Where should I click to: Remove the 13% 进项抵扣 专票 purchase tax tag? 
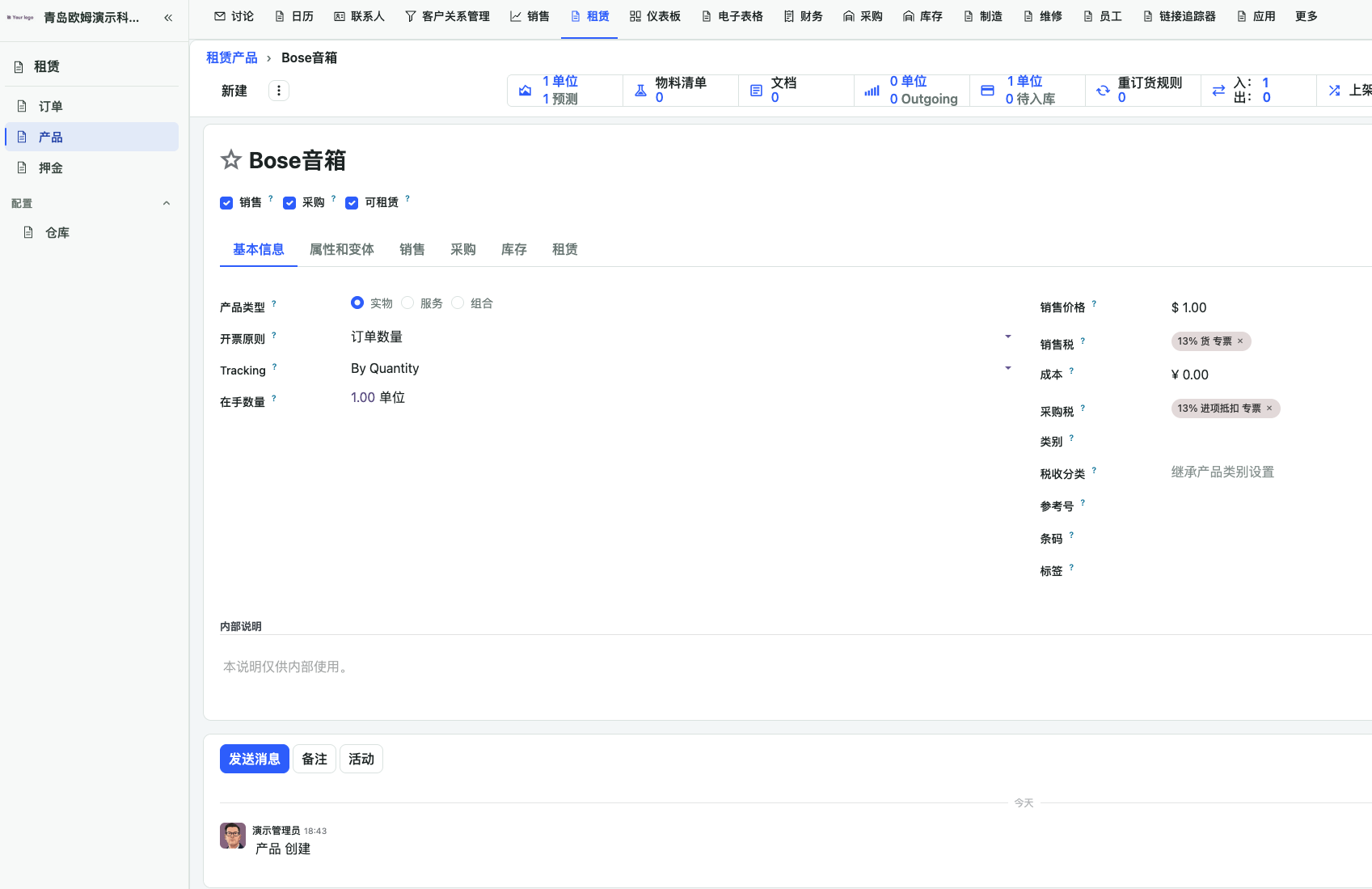(x=1269, y=409)
